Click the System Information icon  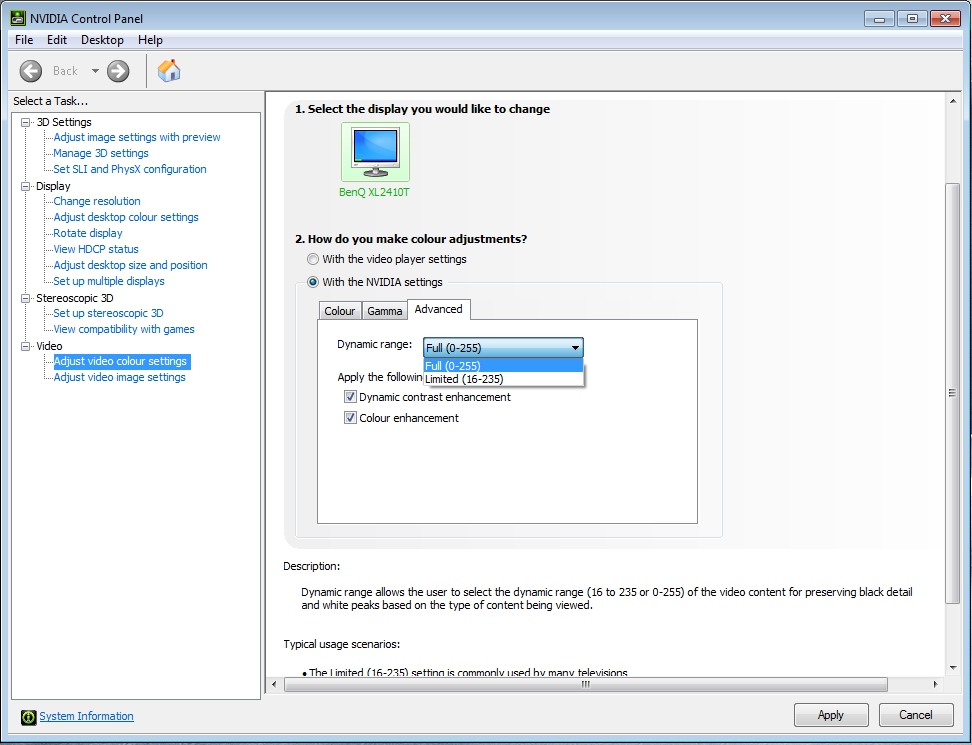click(29, 717)
